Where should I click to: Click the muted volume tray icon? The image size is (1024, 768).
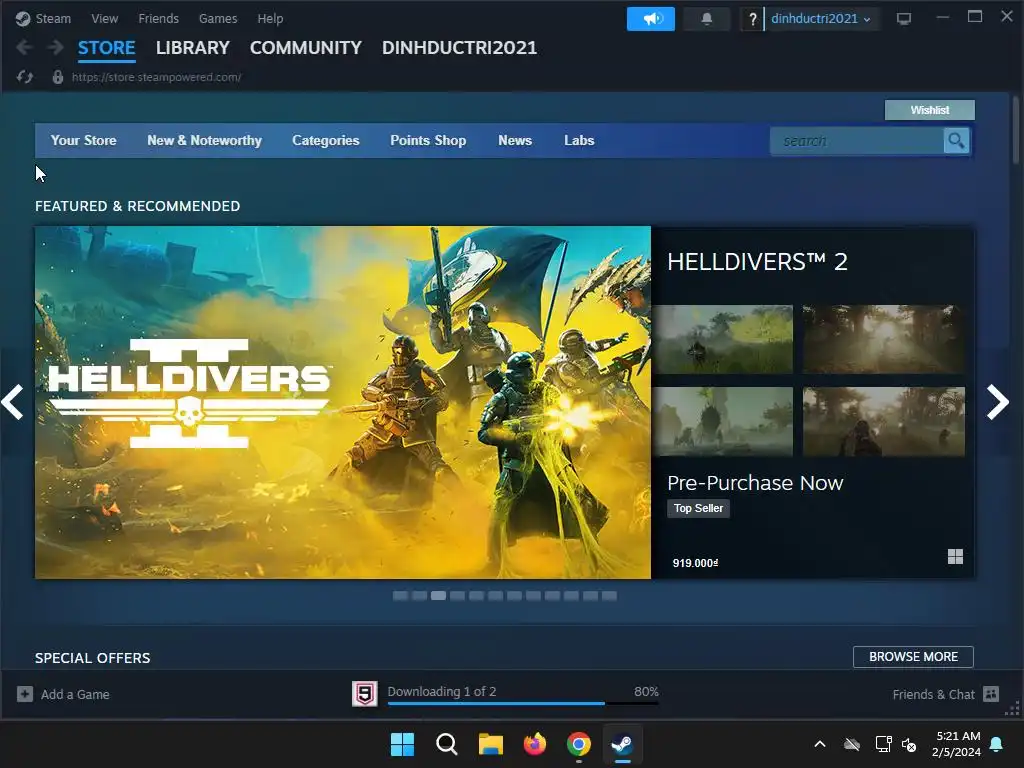click(908, 744)
